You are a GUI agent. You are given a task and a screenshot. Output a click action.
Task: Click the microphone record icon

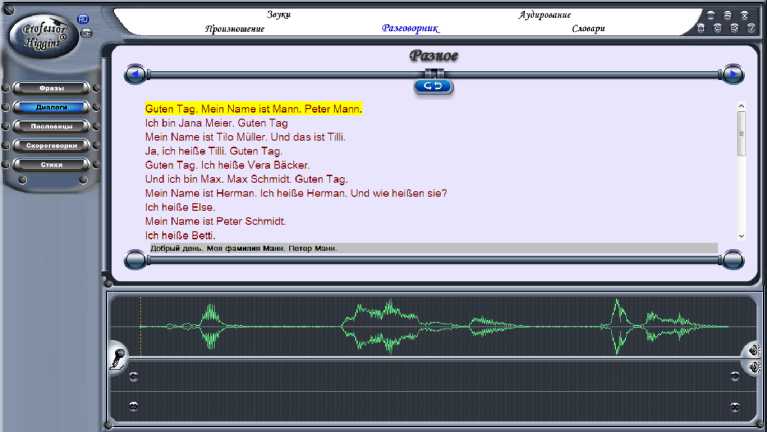click(117, 357)
